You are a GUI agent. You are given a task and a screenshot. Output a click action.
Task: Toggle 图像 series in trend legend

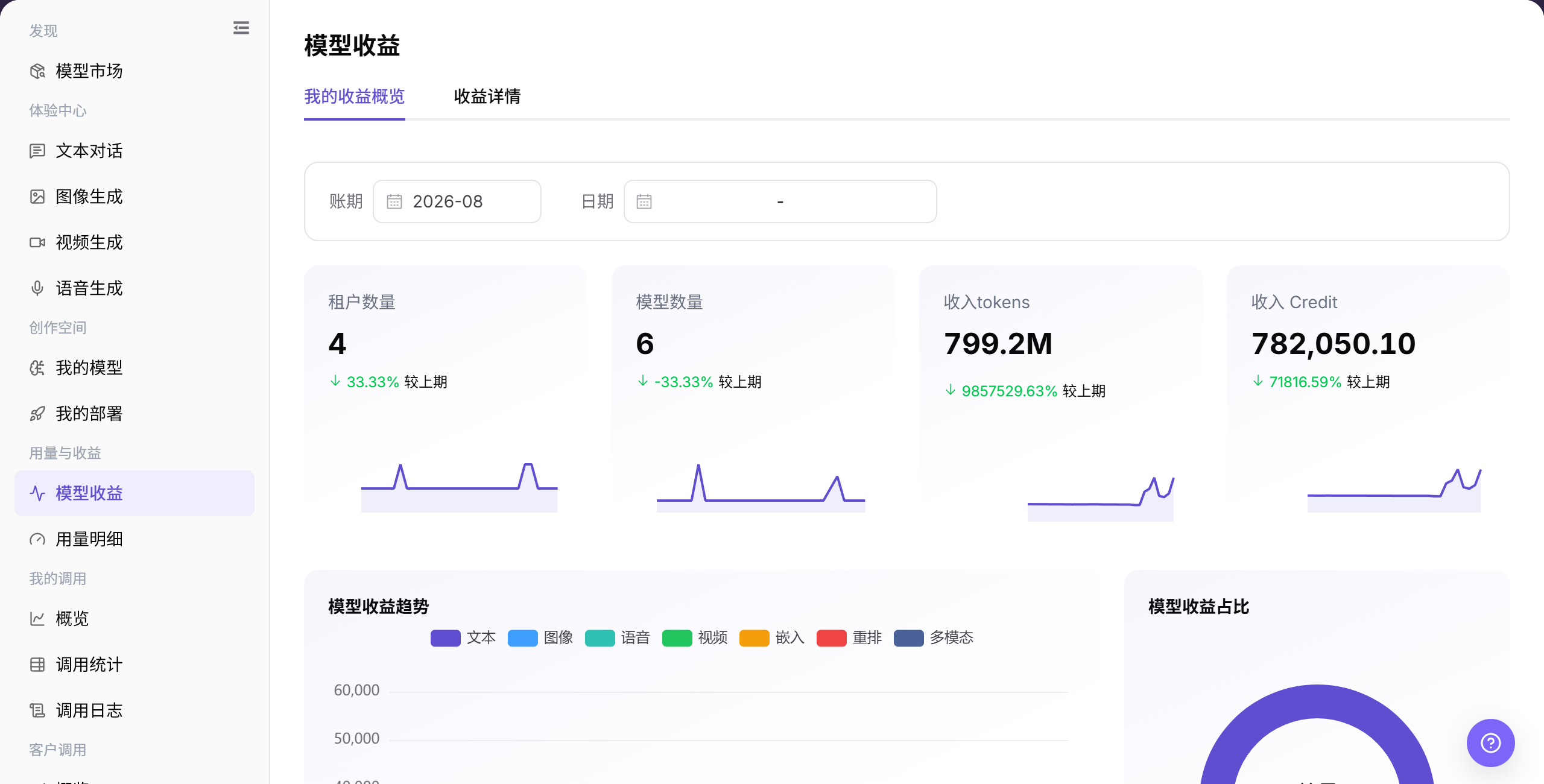tap(540, 638)
